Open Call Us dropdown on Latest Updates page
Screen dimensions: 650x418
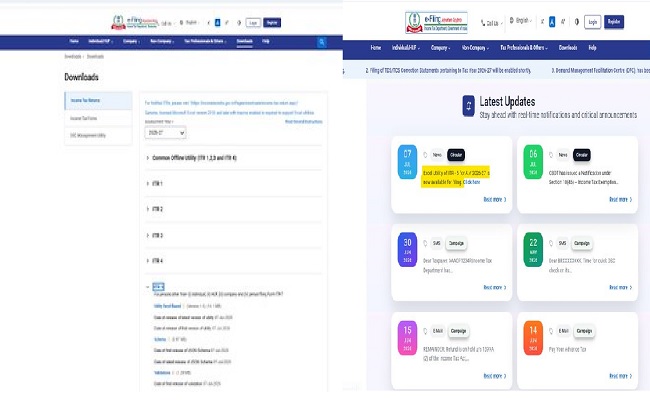(492, 24)
